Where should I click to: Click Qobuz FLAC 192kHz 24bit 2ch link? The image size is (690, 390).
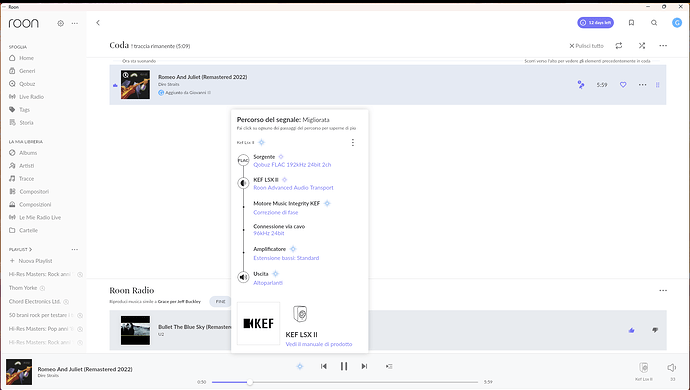tap(292, 165)
